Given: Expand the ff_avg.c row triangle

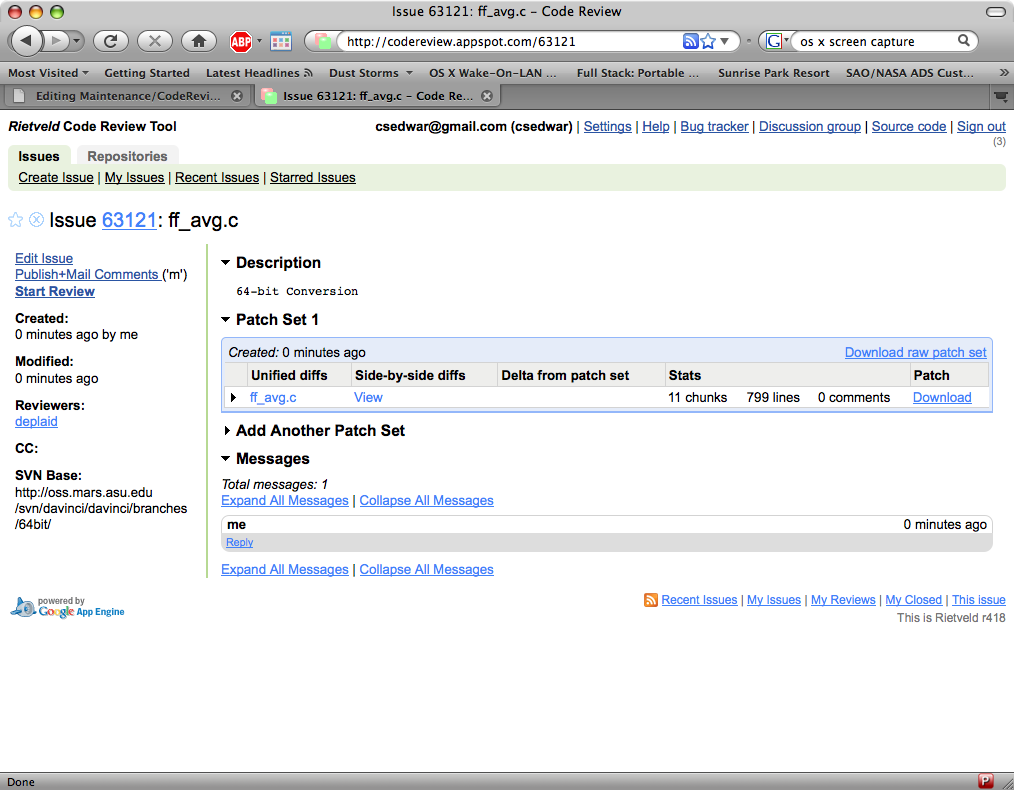Looking at the screenshot, I should [233, 397].
